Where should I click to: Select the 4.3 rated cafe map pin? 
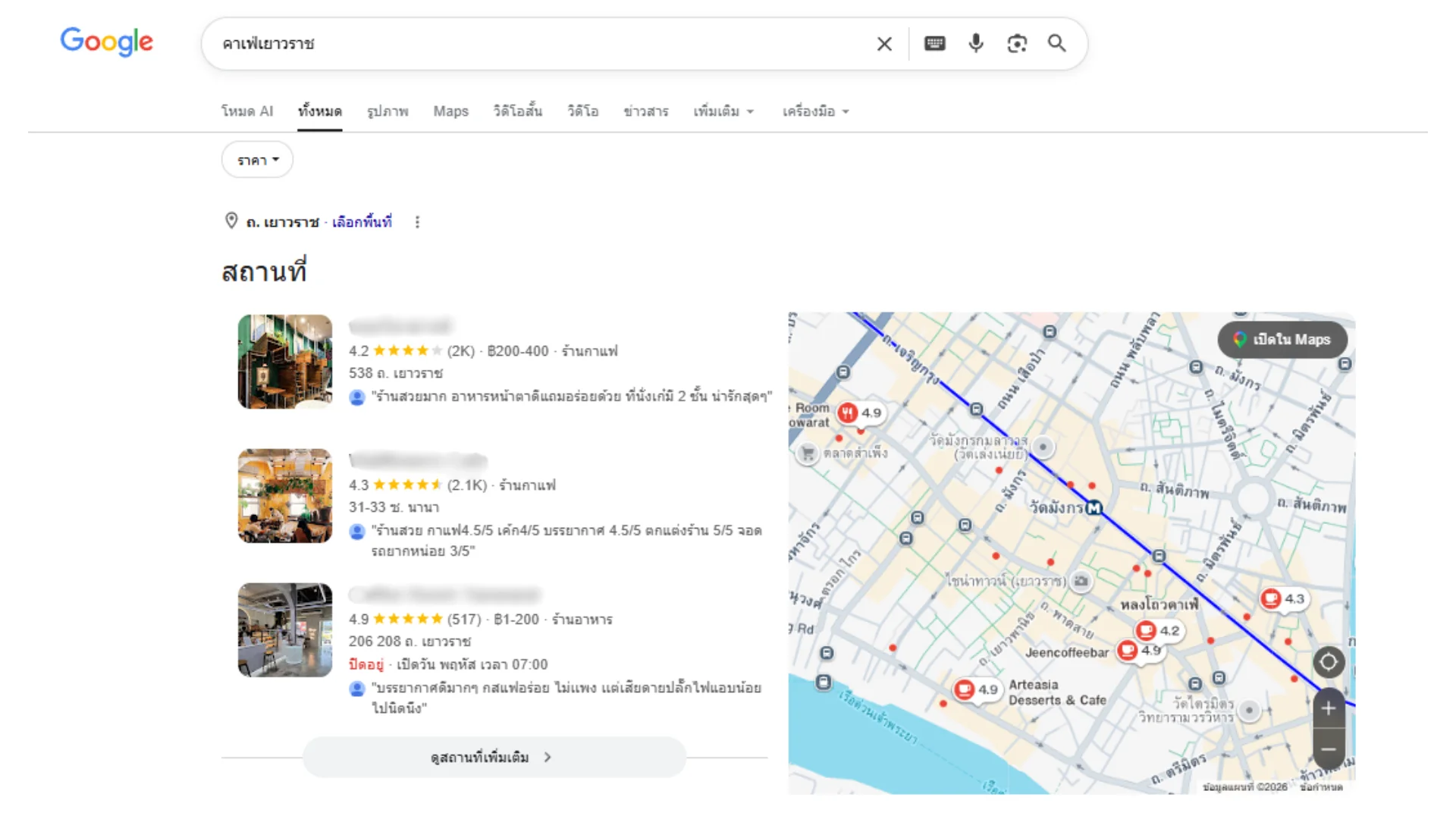1282,599
